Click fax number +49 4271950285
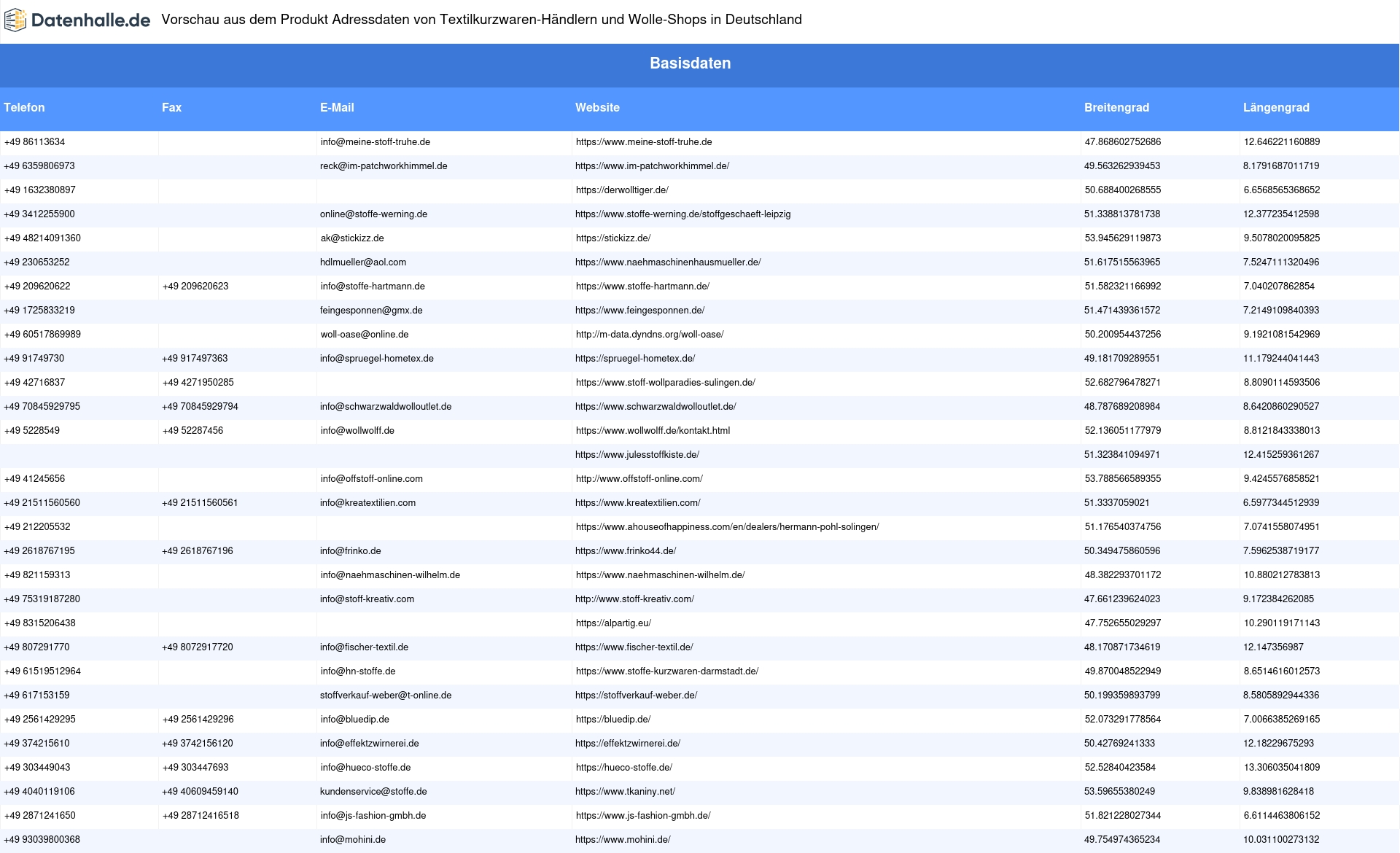 [x=198, y=383]
